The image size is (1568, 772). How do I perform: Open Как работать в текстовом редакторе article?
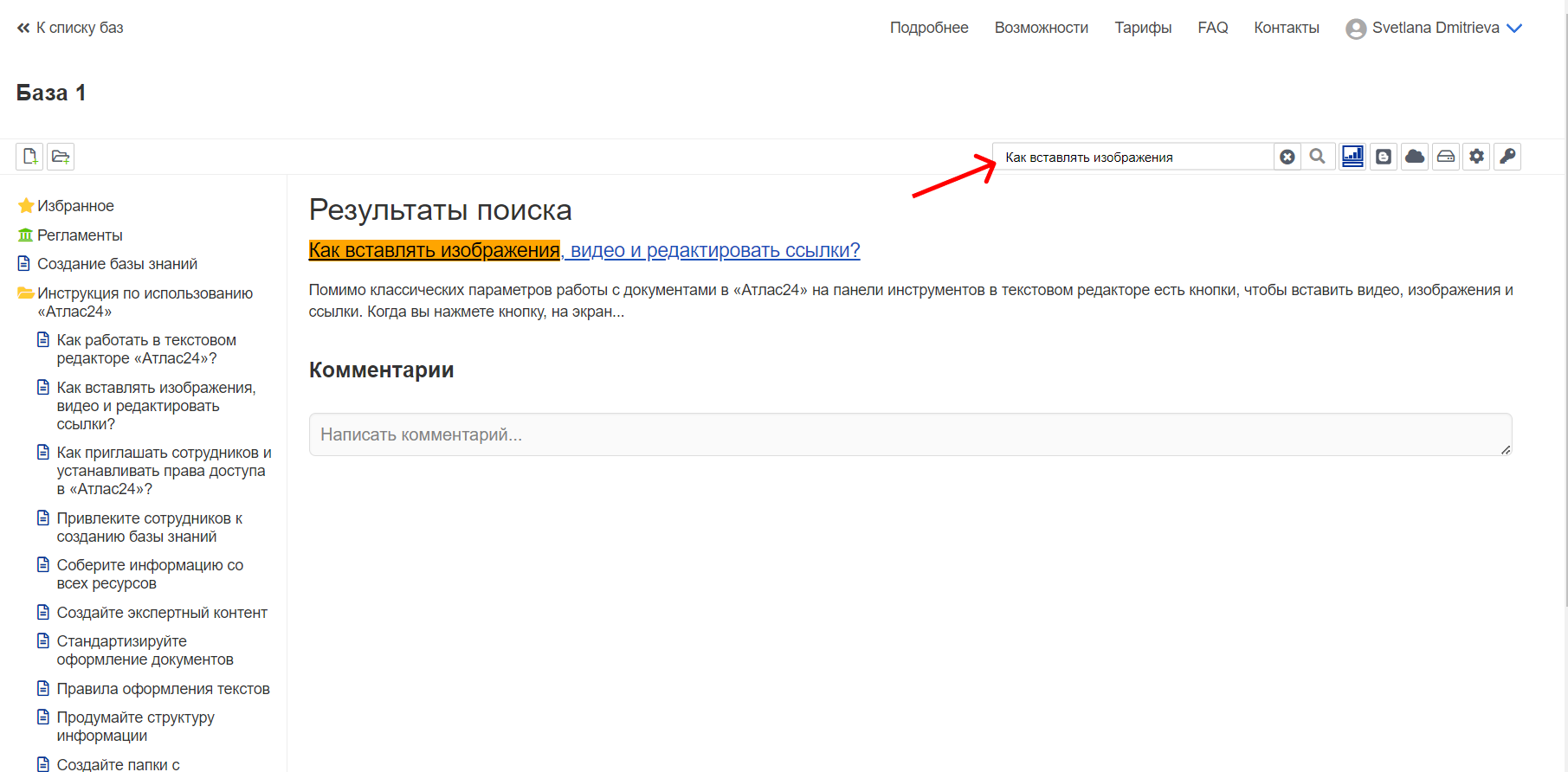click(146, 349)
